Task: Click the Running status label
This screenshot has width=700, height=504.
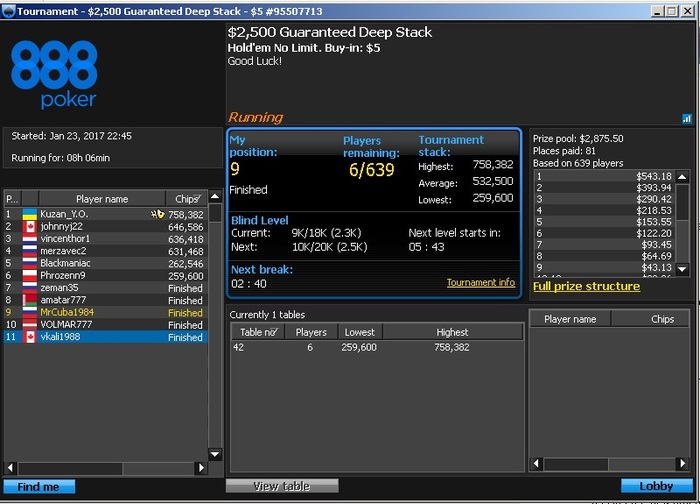Action: coord(255,117)
